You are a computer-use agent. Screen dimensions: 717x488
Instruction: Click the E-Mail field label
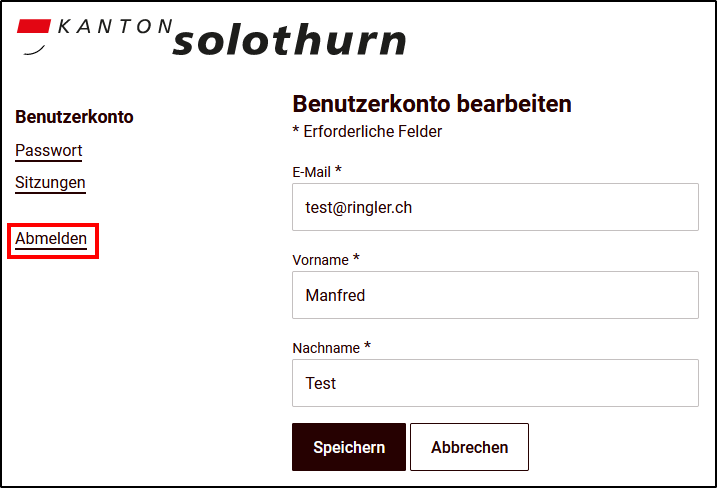tap(311, 172)
